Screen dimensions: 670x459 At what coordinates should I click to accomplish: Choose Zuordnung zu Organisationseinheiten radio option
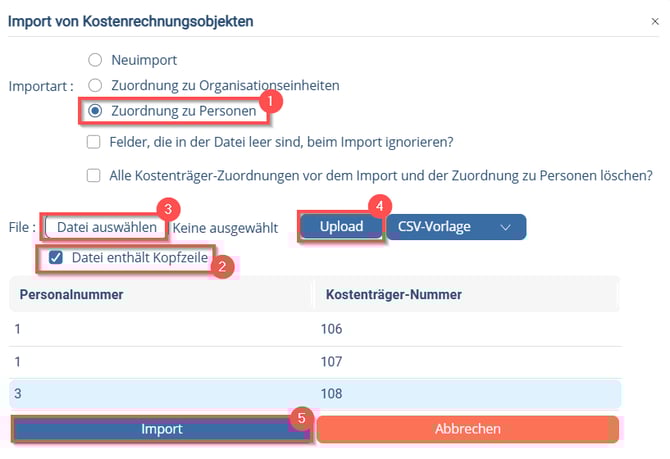click(x=96, y=86)
